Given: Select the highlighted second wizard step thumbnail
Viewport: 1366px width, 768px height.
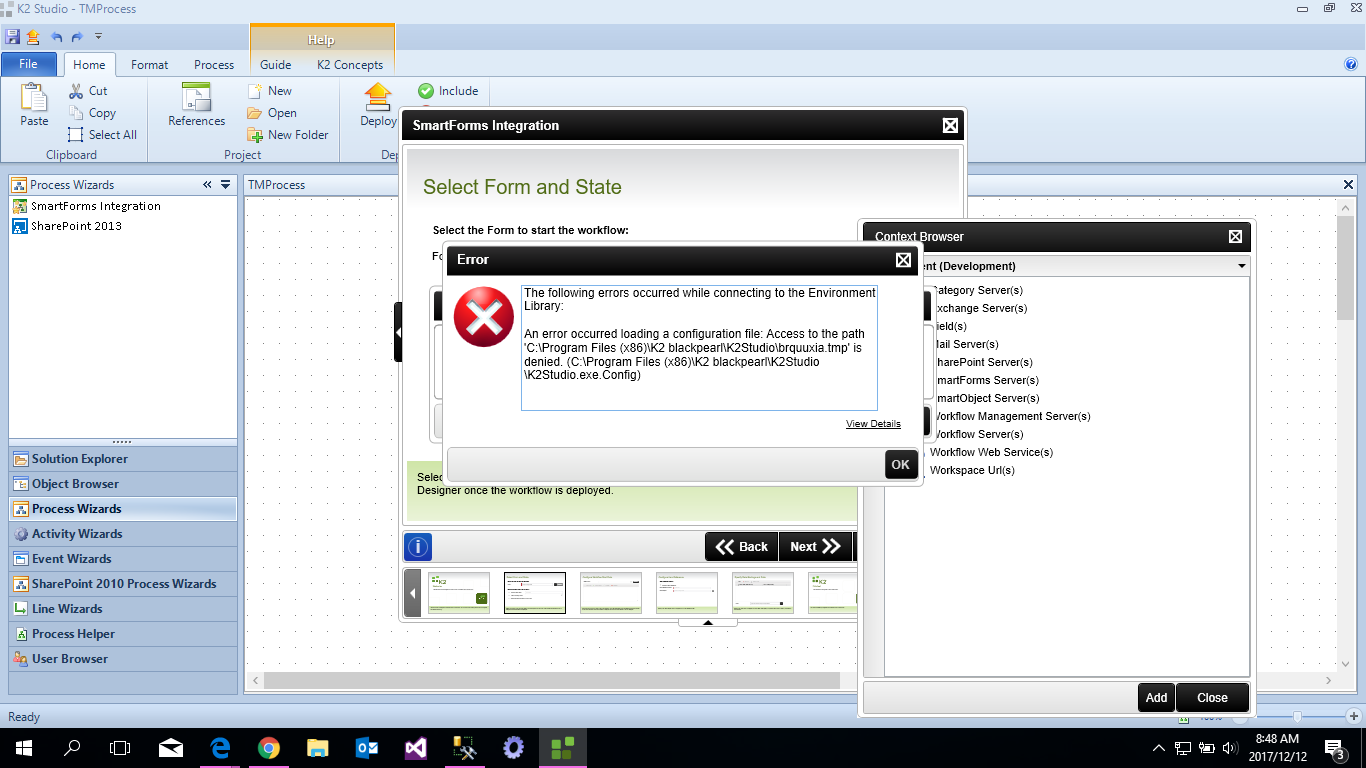Looking at the screenshot, I should tap(535, 593).
